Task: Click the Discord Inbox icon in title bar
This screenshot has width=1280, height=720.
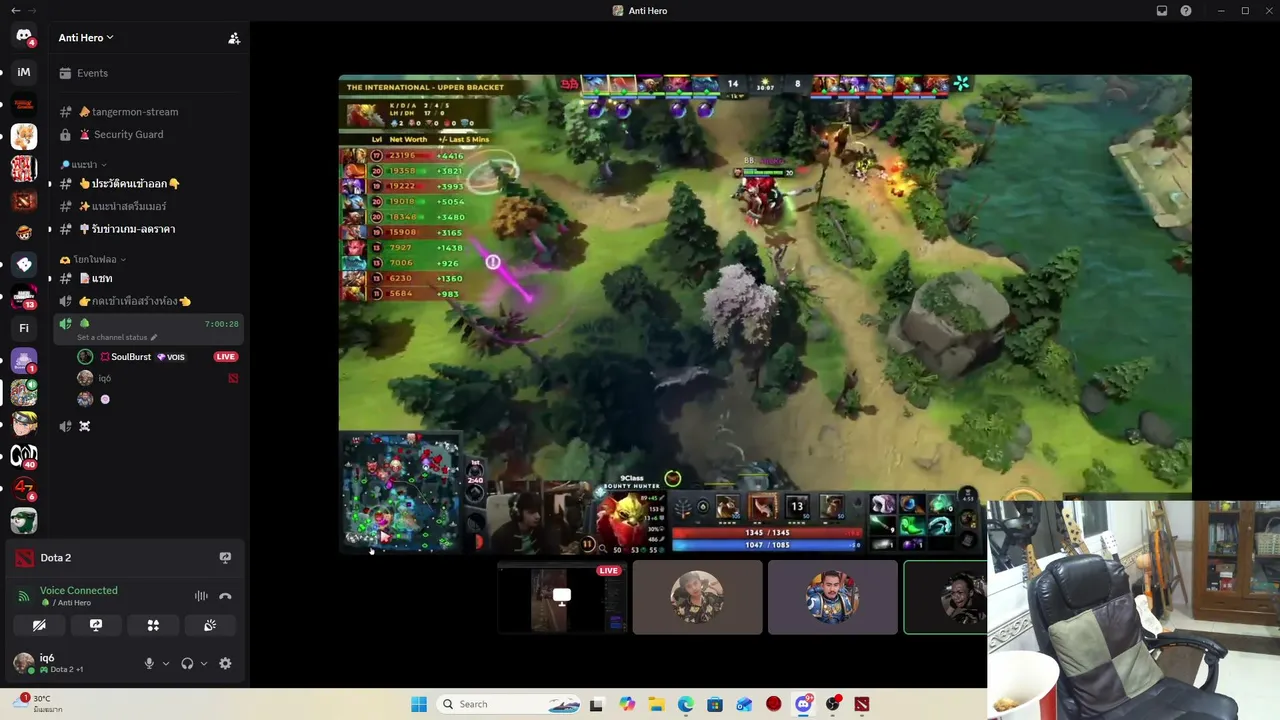Action: [1162, 11]
